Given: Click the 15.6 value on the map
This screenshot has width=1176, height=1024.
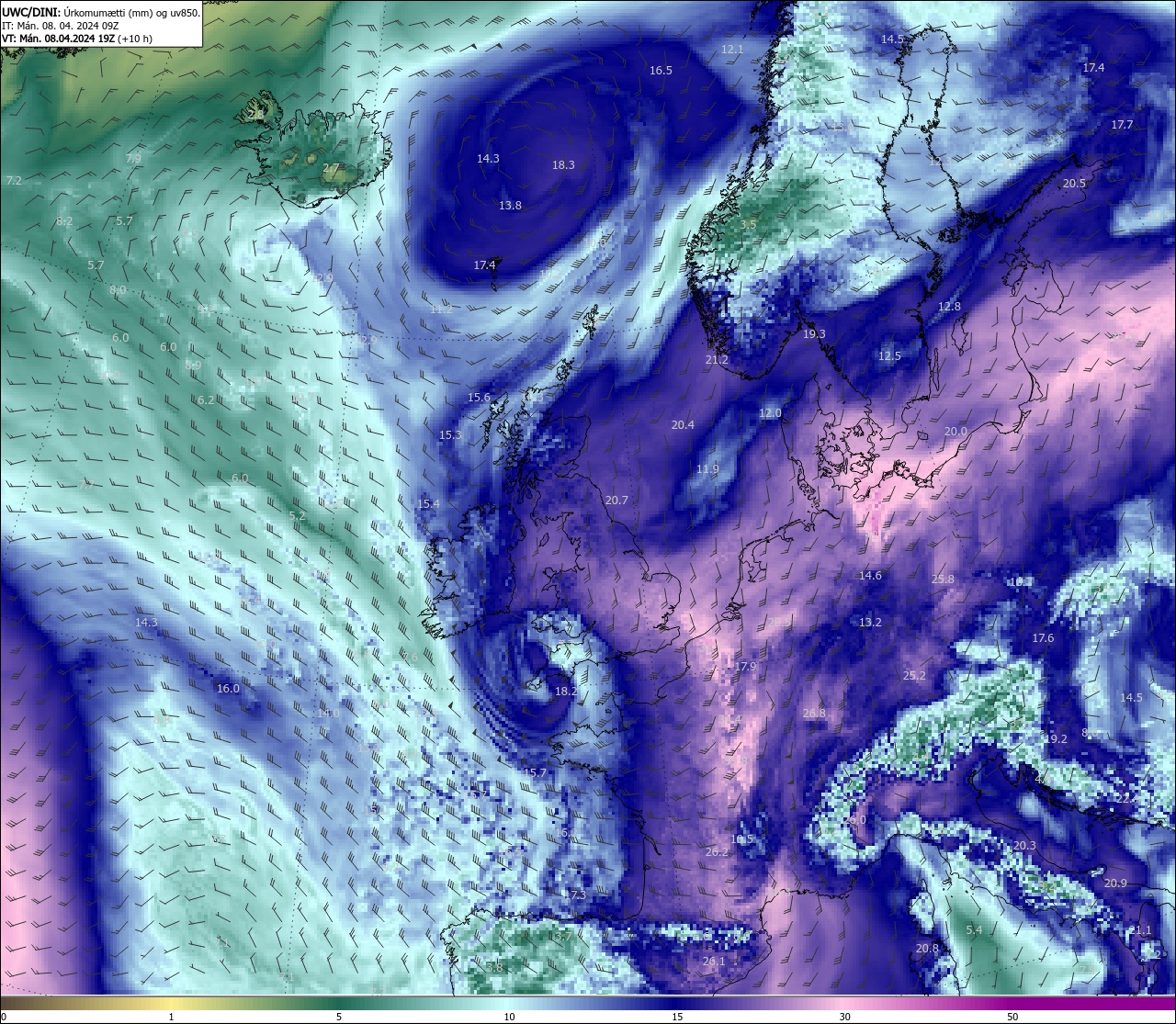Looking at the screenshot, I should click(x=479, y=398).
